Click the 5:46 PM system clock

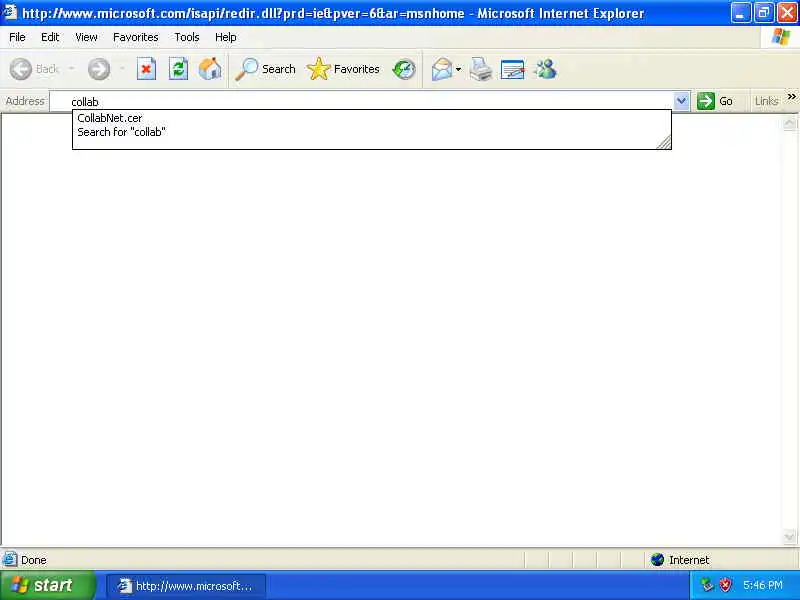(x=763, y=585)
